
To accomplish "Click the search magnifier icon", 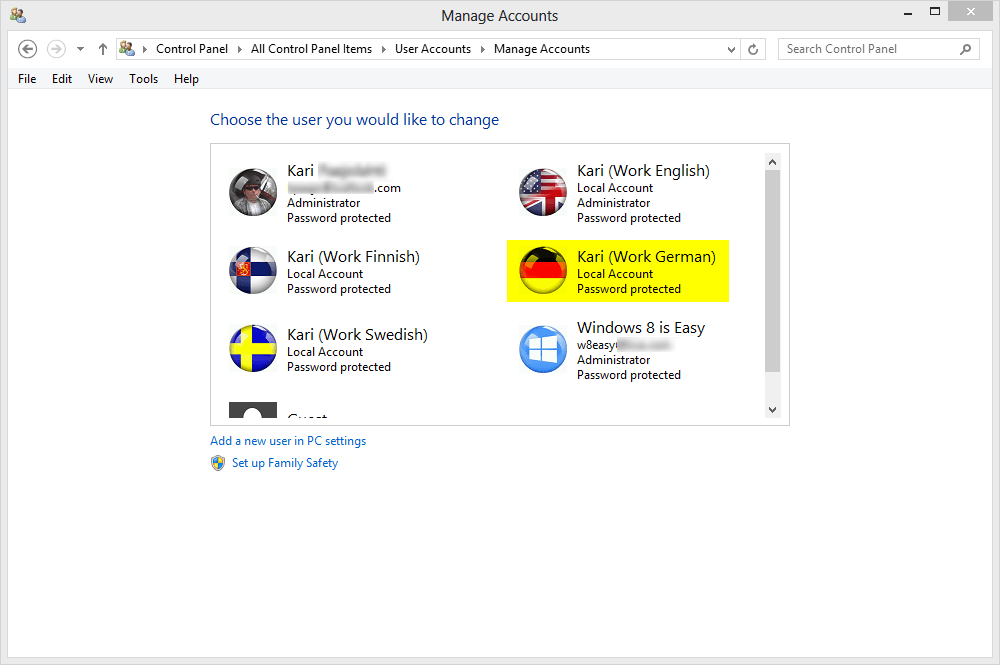I will point(965,49).
